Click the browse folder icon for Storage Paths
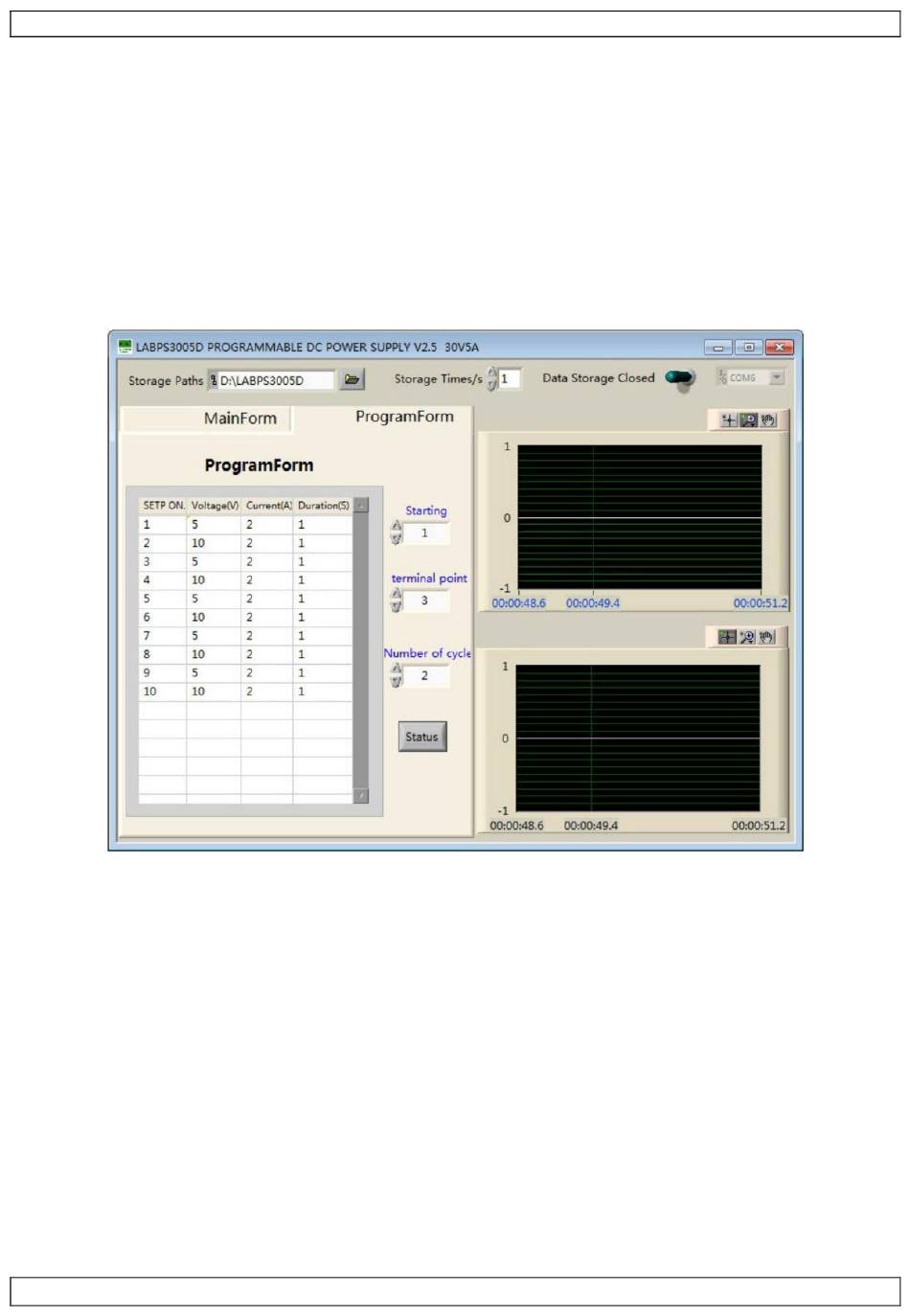 [352, 379]
